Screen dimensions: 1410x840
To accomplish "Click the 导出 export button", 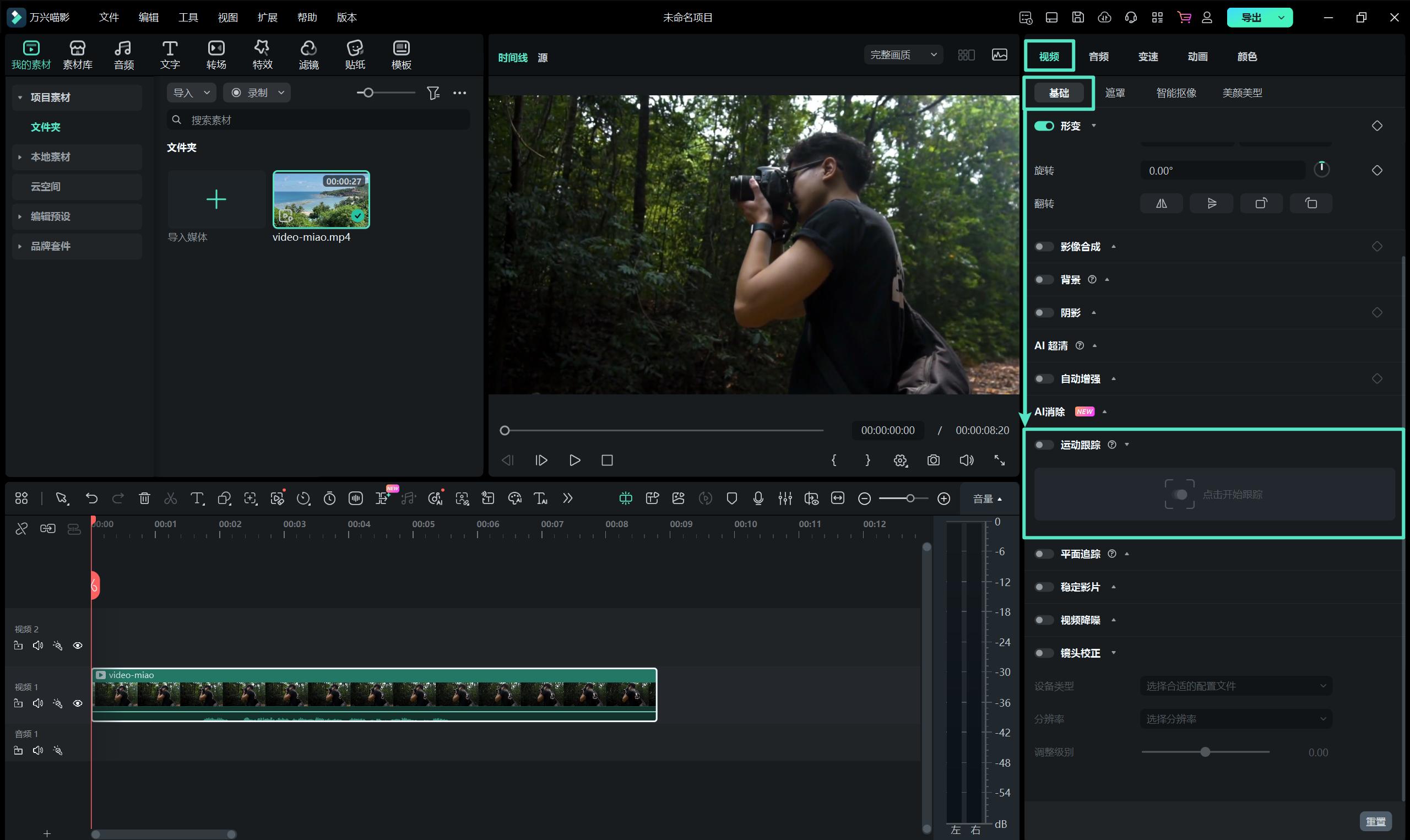I will [x=1250, y=17].
